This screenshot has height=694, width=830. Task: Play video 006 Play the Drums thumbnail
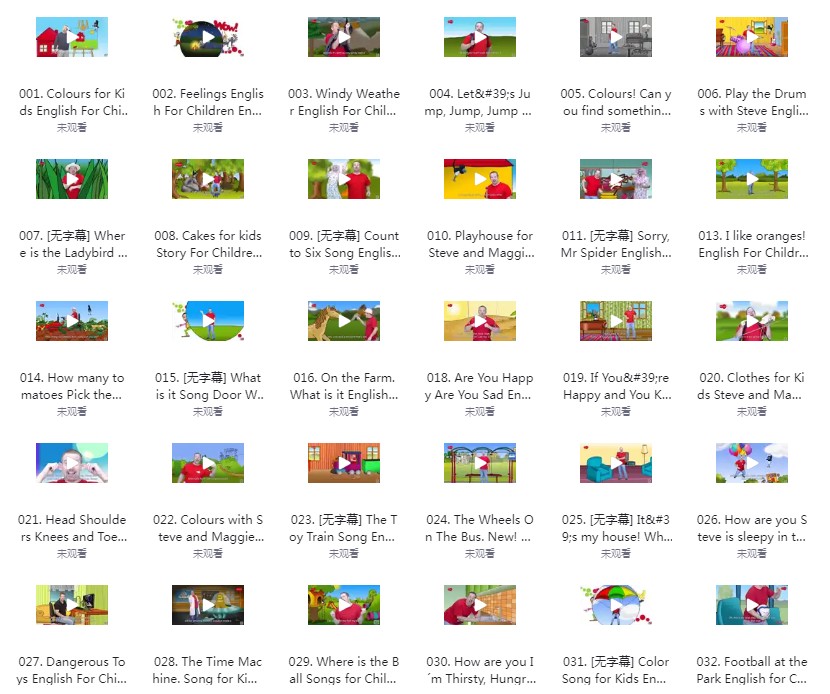(x=752, y=37)
